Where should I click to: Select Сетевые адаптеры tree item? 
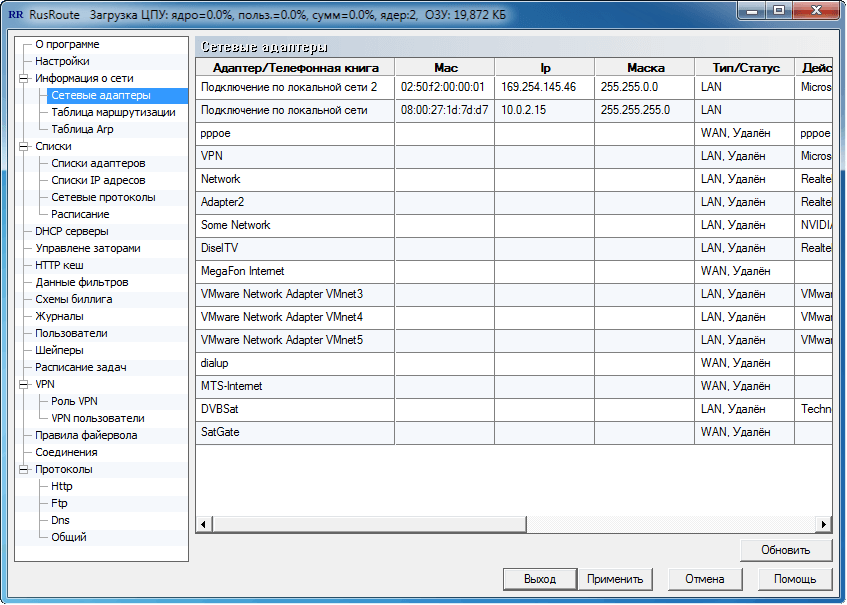tap(101, 96)
